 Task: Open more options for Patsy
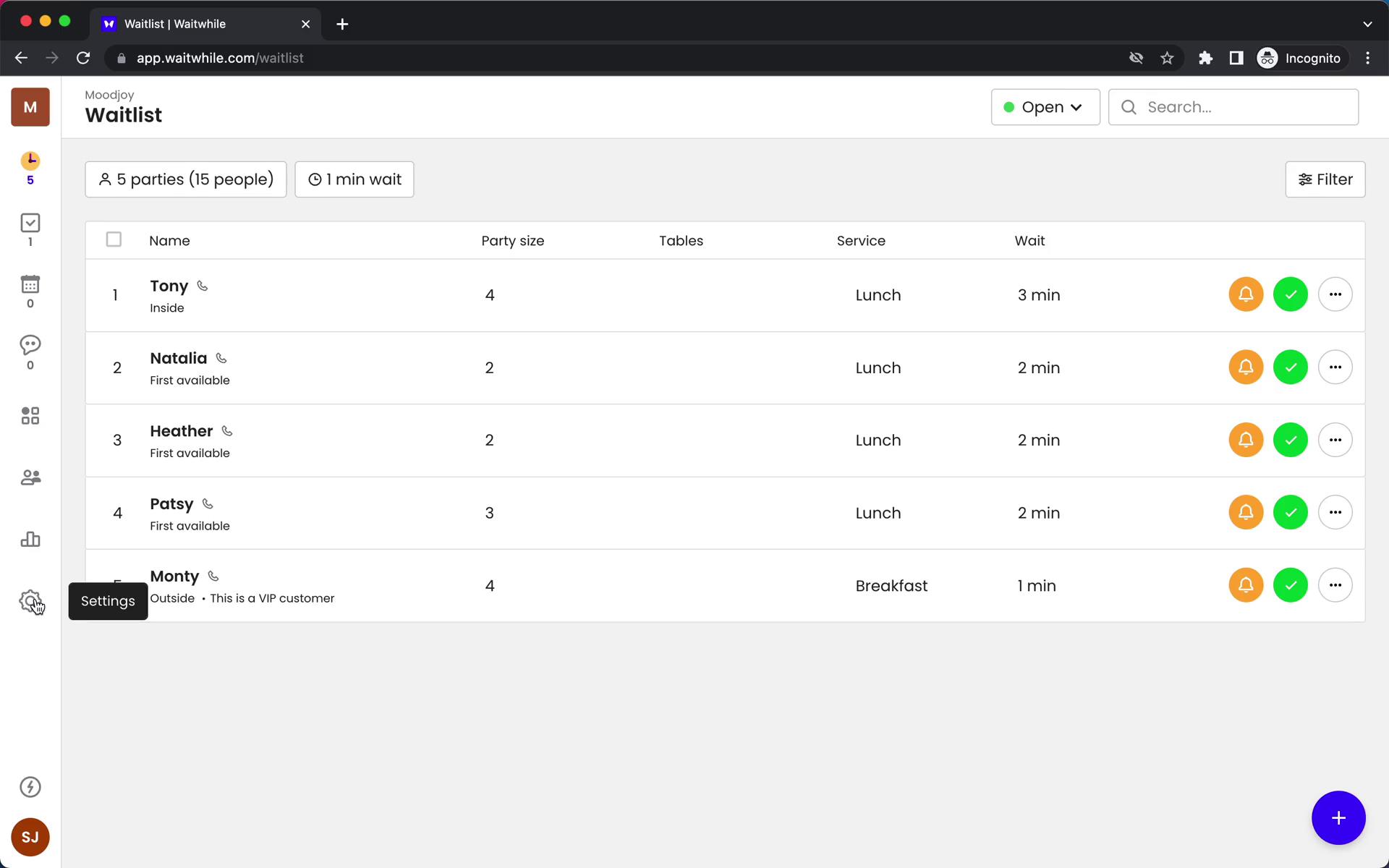tap(1335, 512)
